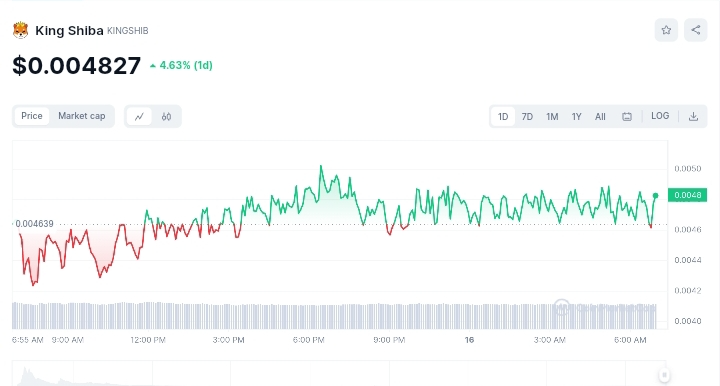Screen dimensions: 720x386
Task: Click the 0.0040 y-axis label
Action: pyautogui.click(x=688, y=321)
